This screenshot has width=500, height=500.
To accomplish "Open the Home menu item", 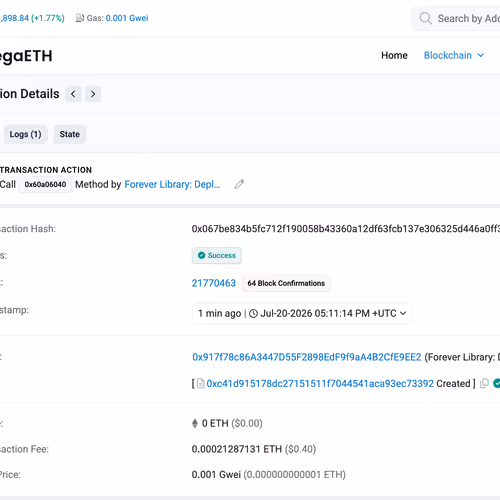I will click(394, 55).
